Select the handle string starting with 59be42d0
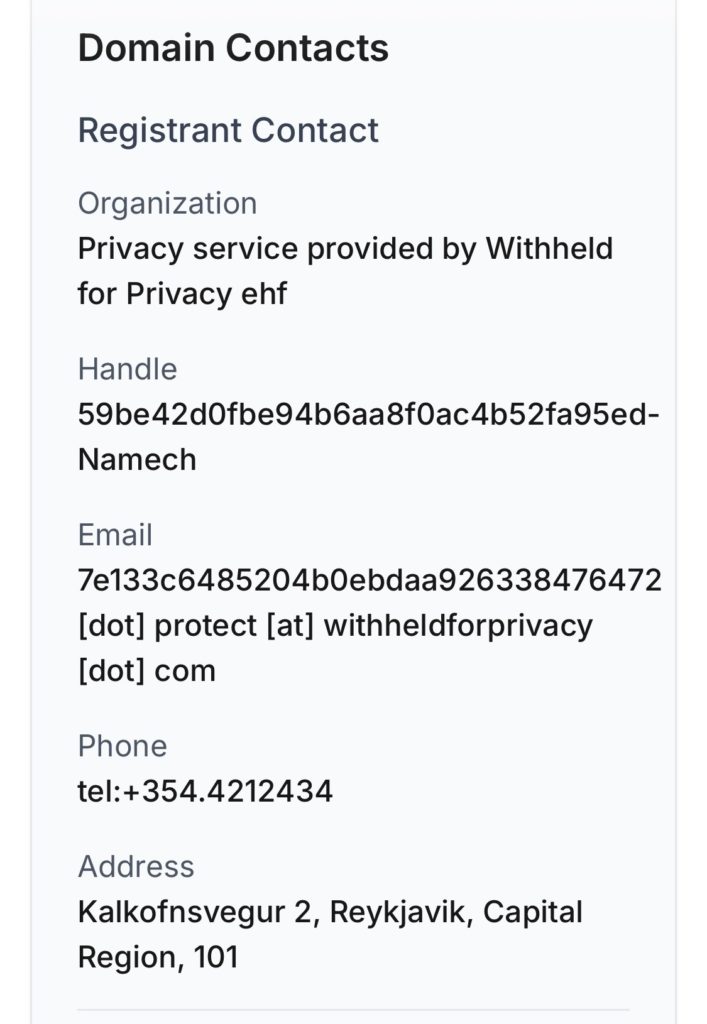Viewport: 707px width, 1024px height. (368, 414)
